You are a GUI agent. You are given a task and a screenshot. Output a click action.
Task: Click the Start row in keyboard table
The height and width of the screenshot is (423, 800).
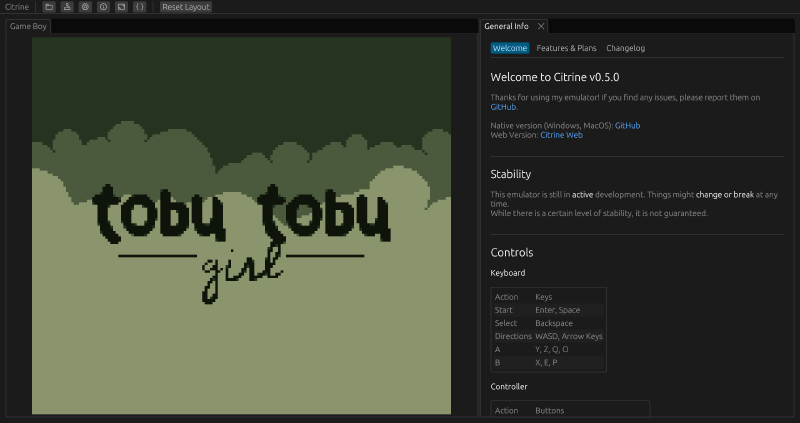point(548,310)
